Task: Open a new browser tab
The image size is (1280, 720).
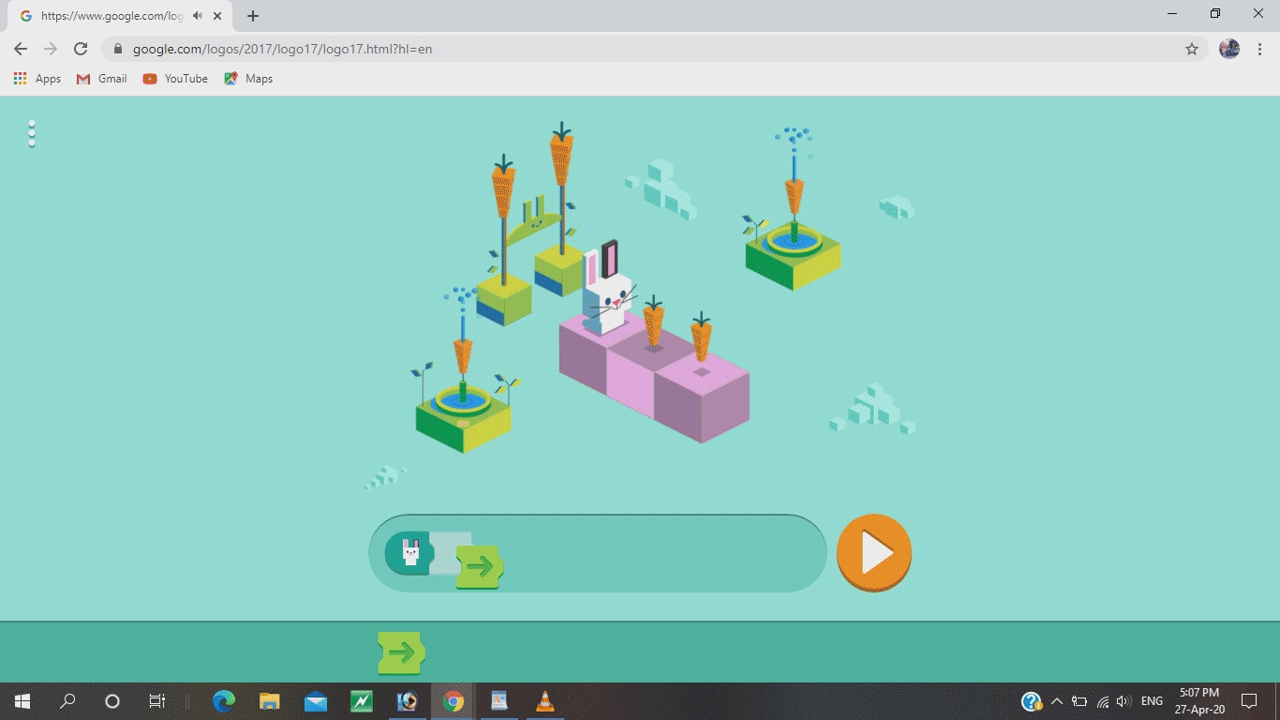Action: [253, 16]
